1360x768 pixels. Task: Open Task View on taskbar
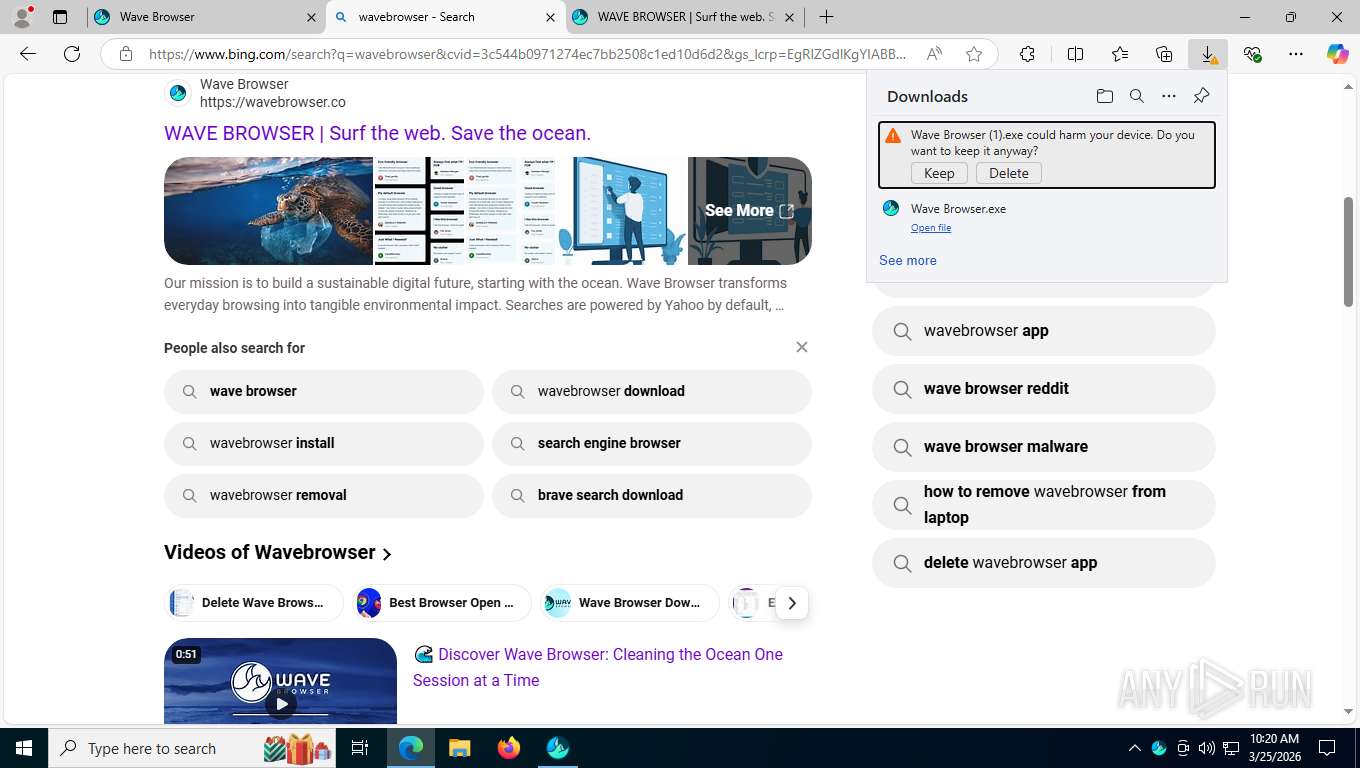point(360,748)
